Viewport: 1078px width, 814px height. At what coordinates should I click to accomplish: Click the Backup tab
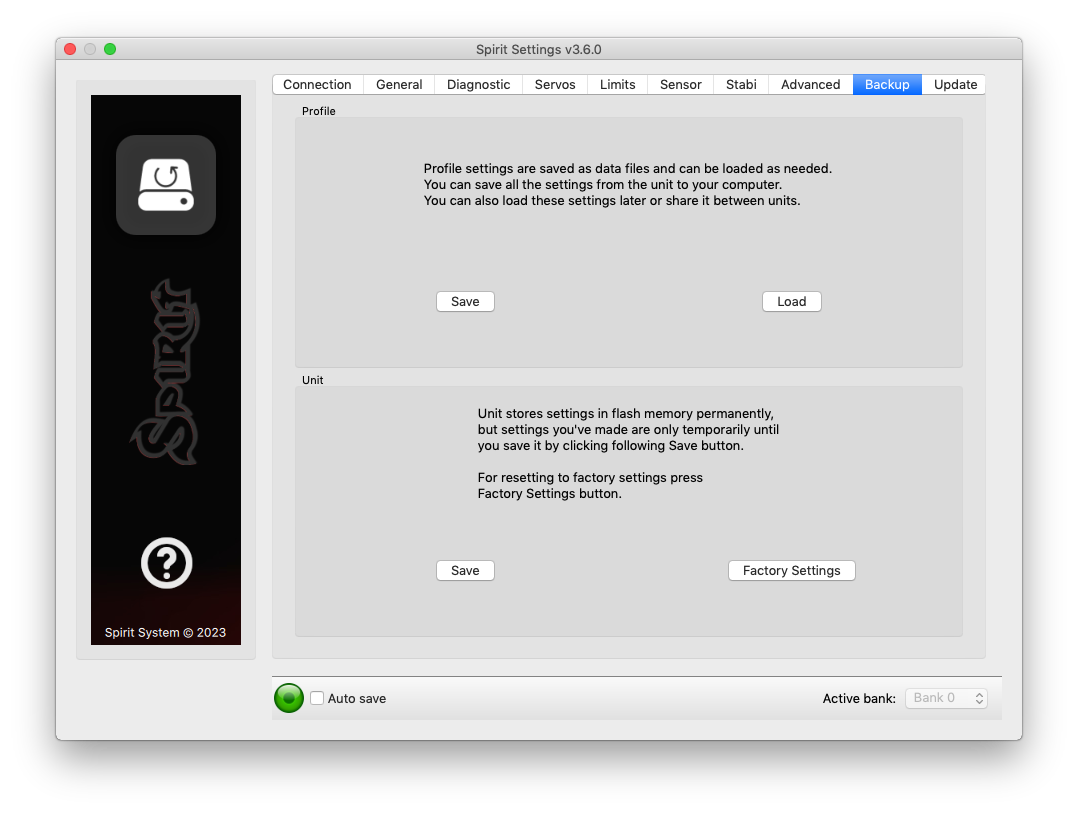887,85
